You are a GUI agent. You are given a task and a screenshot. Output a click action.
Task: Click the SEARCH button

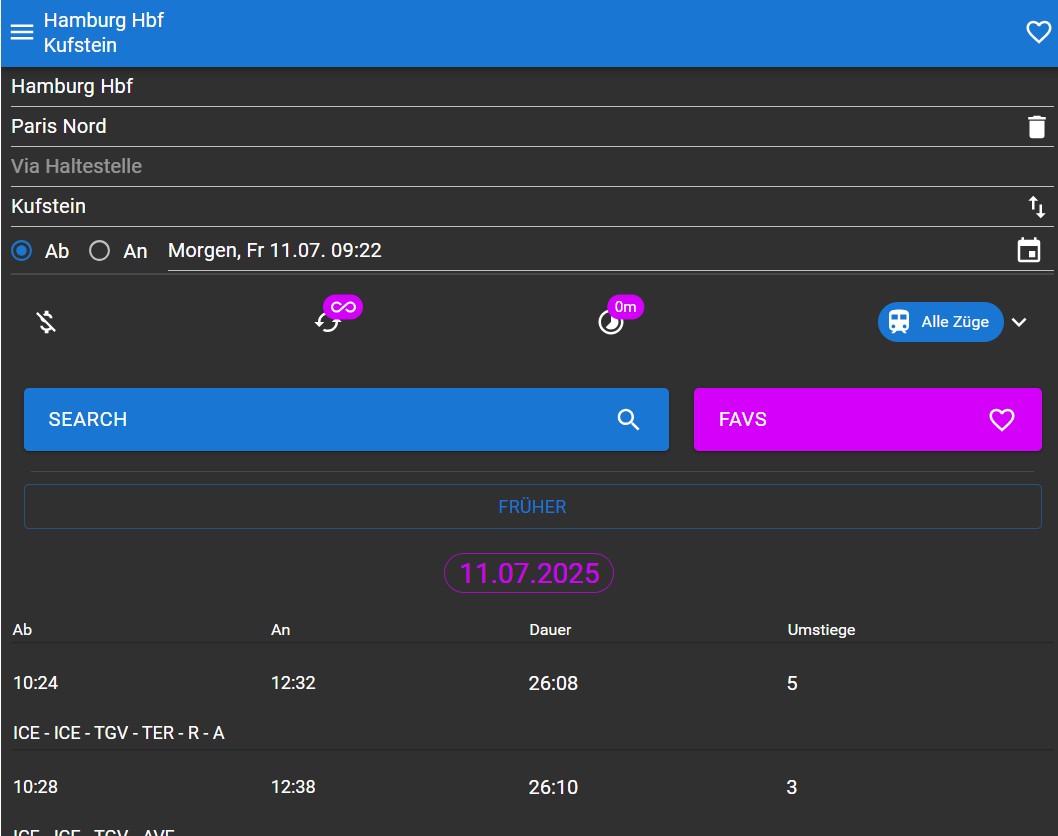(346, 419)
